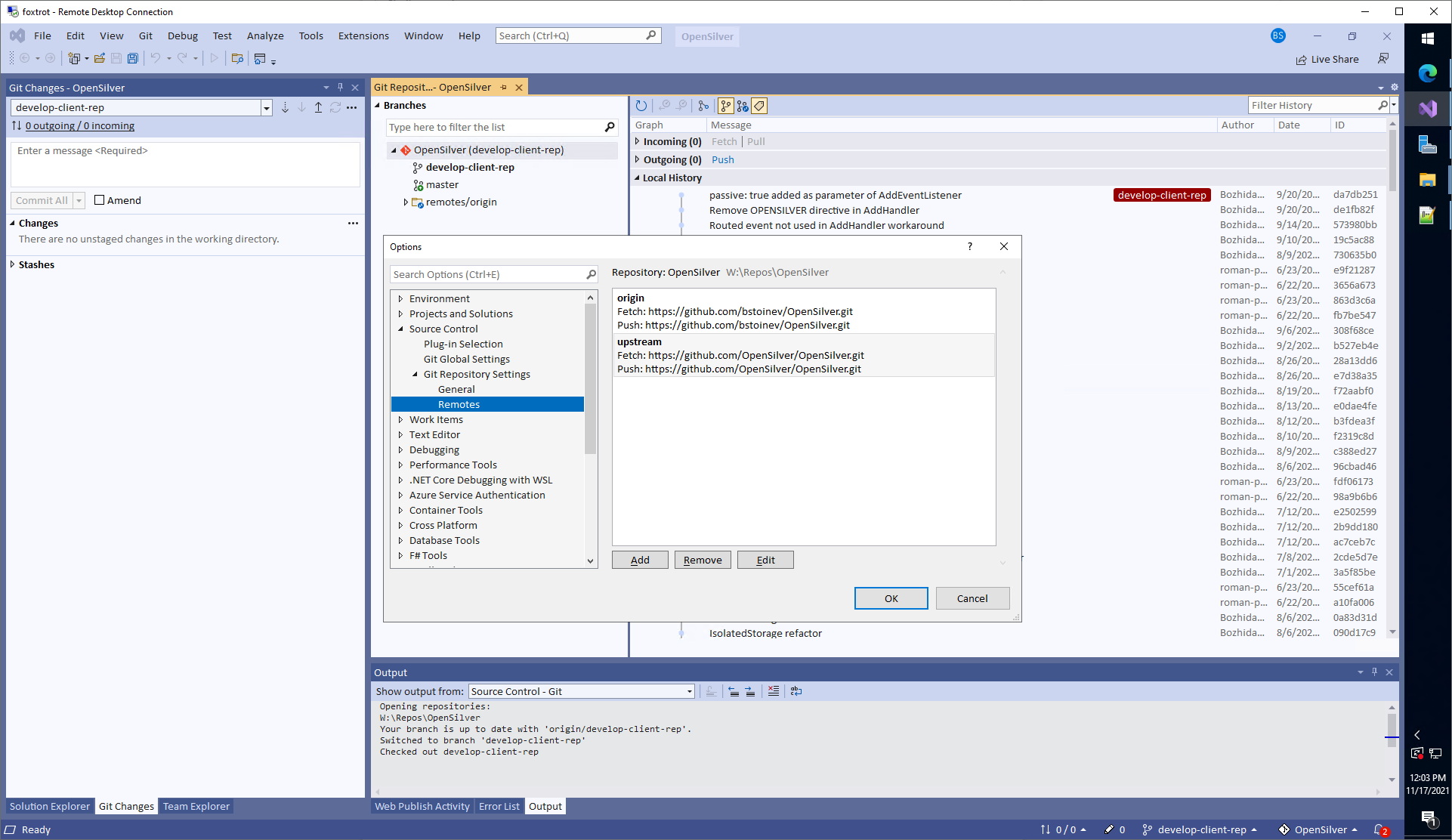Click the Save All toolbar icon
The image size is (1452, 840).
(133, 58)
